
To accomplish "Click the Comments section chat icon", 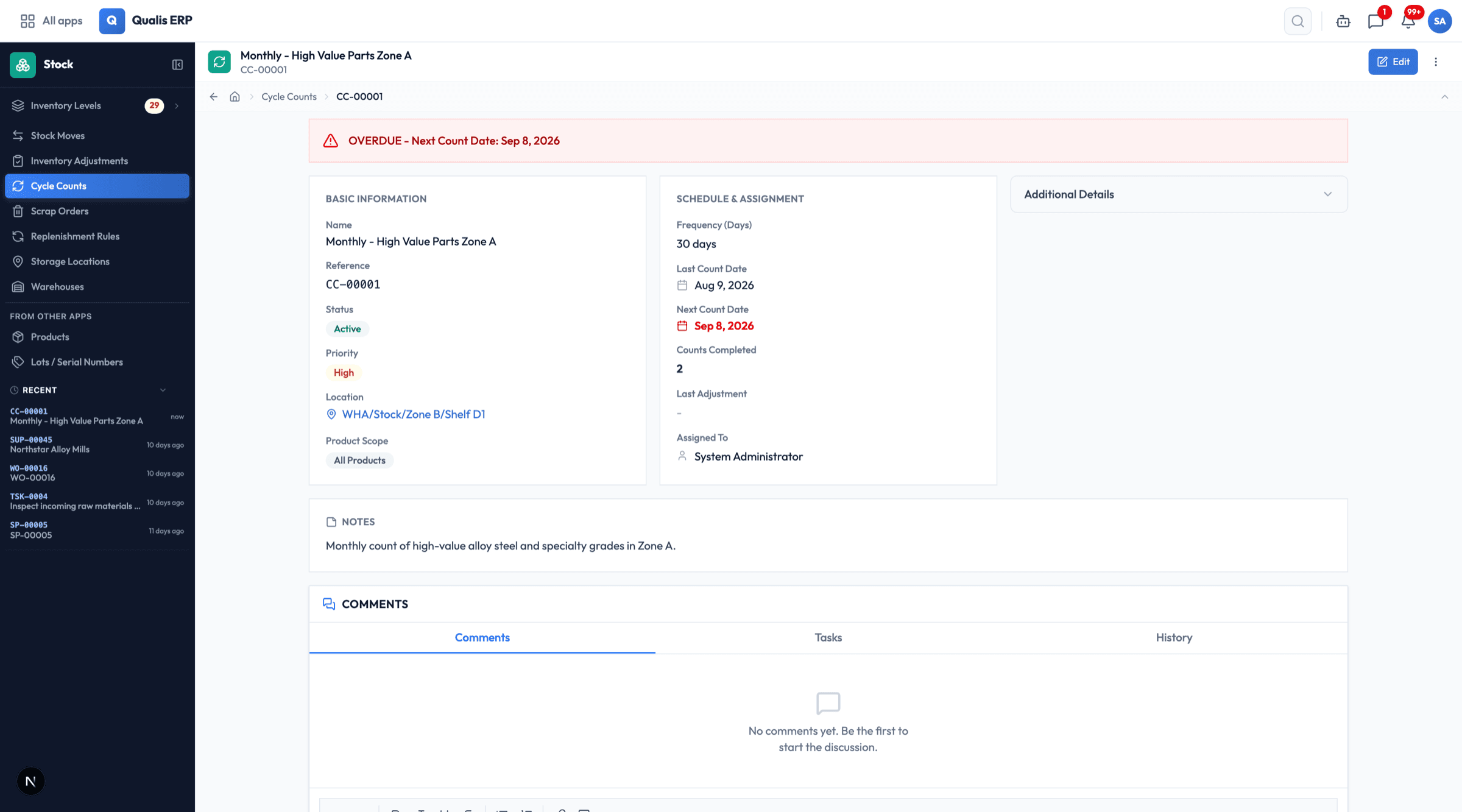I will (329, 604).
